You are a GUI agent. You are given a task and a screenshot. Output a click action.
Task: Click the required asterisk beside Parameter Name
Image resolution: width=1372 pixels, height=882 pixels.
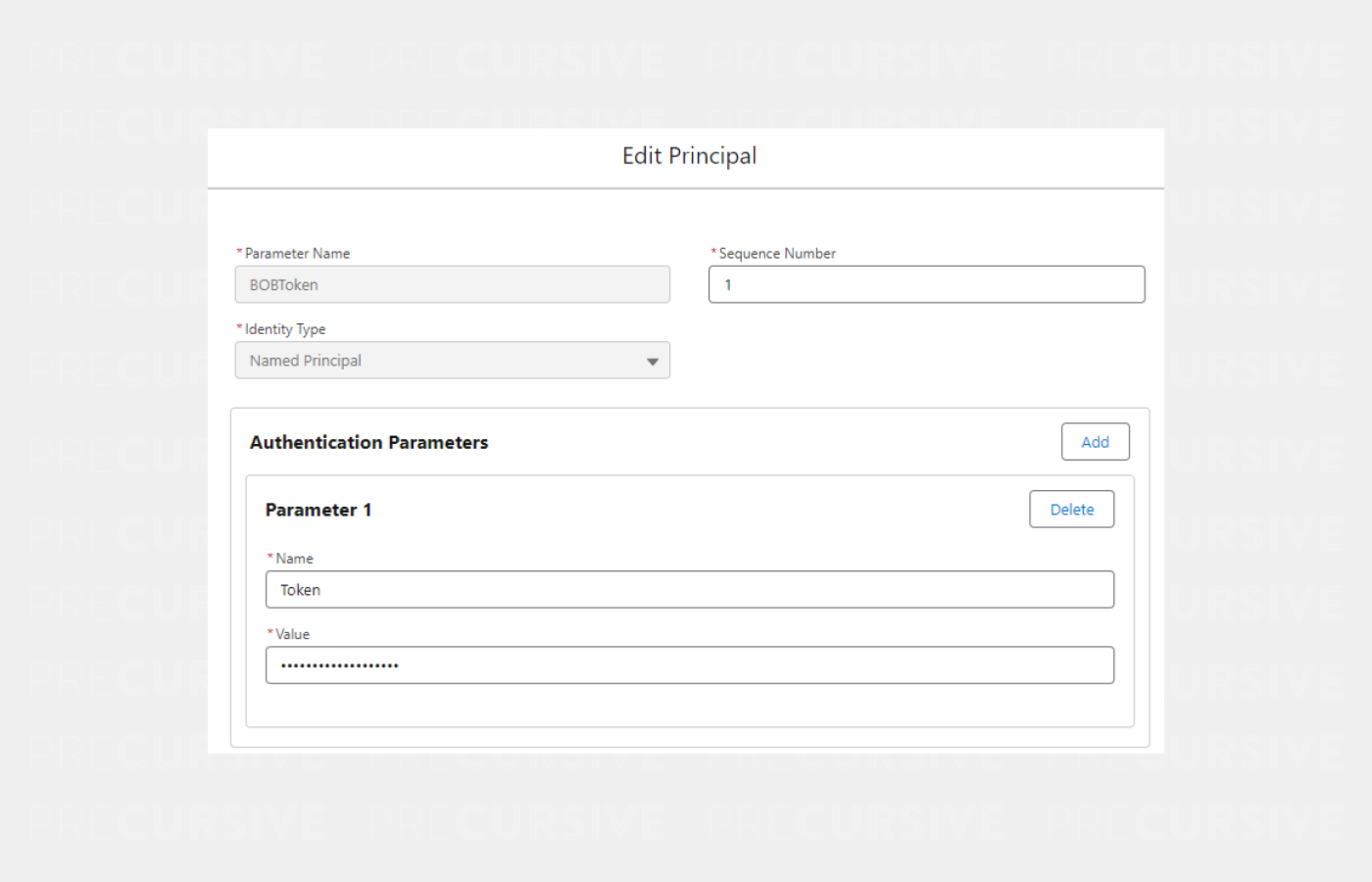[239, 252]
